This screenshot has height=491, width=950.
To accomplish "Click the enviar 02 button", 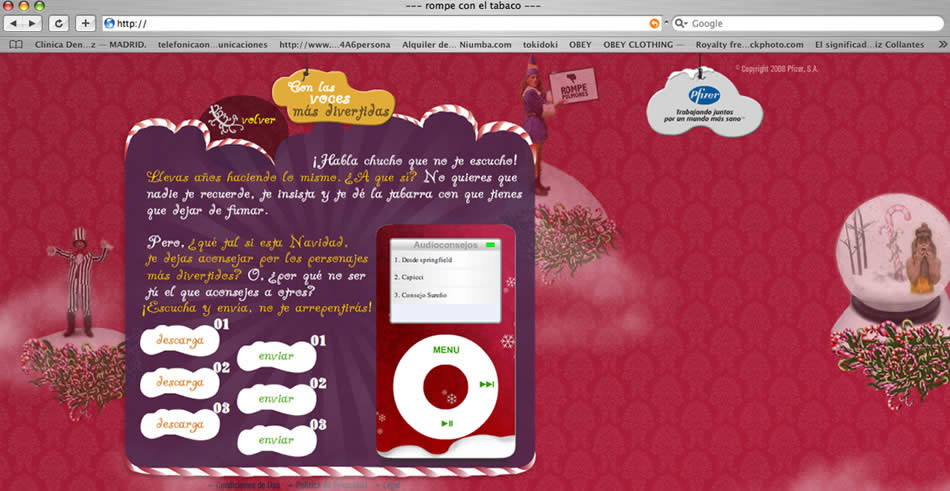I will [x=276, y=399].
